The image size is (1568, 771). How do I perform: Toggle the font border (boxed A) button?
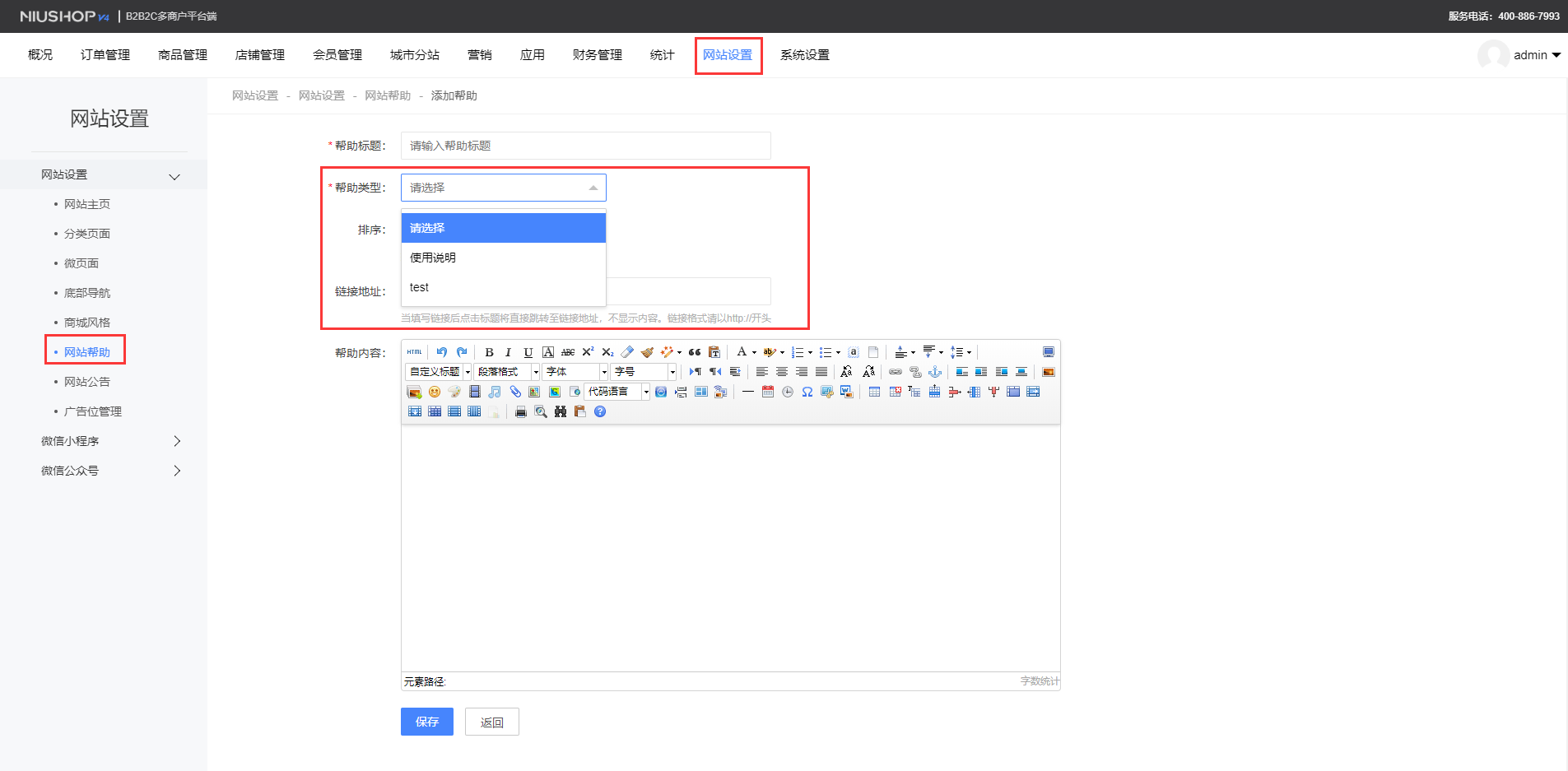tap(548, 352)
